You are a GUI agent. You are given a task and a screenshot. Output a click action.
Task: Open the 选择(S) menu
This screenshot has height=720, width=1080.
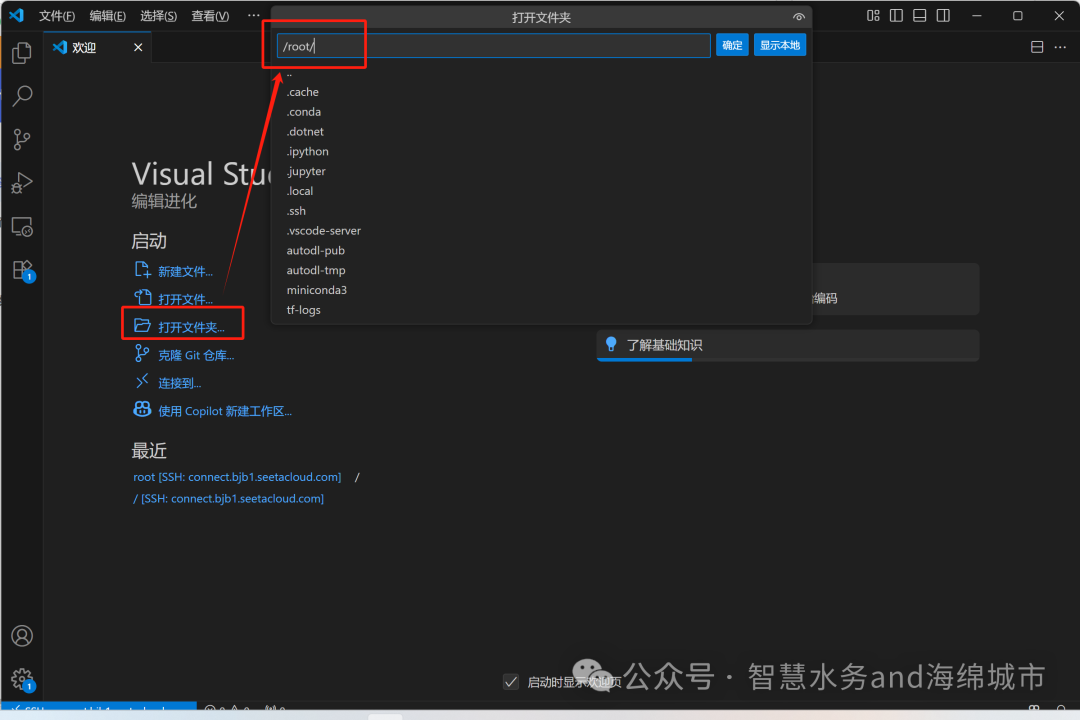(158, 16)
